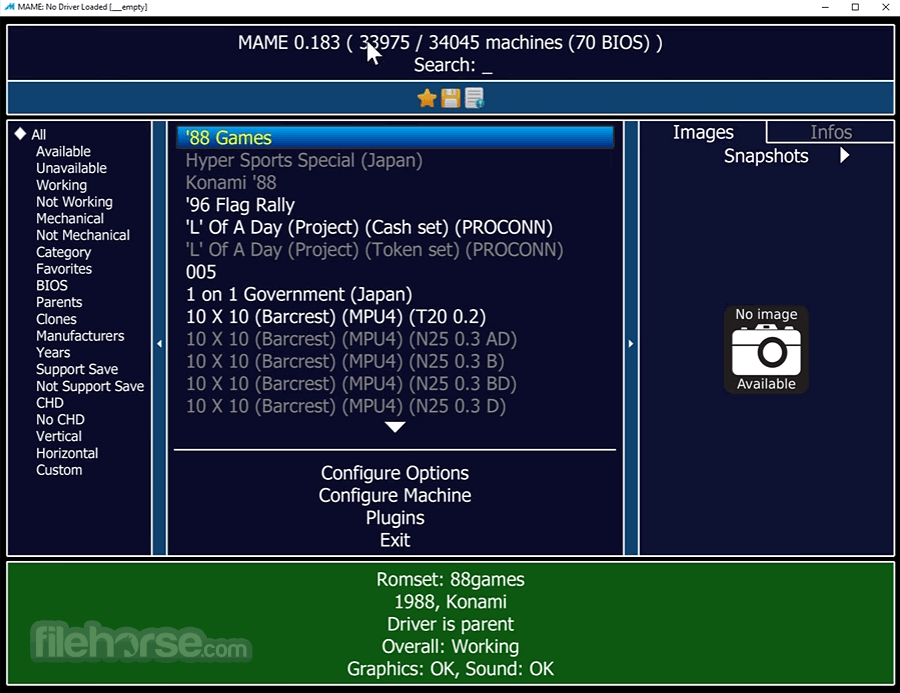900x693 pixels.
Task: Click the No Image Available camera placeholder
Action: (766, 350)
